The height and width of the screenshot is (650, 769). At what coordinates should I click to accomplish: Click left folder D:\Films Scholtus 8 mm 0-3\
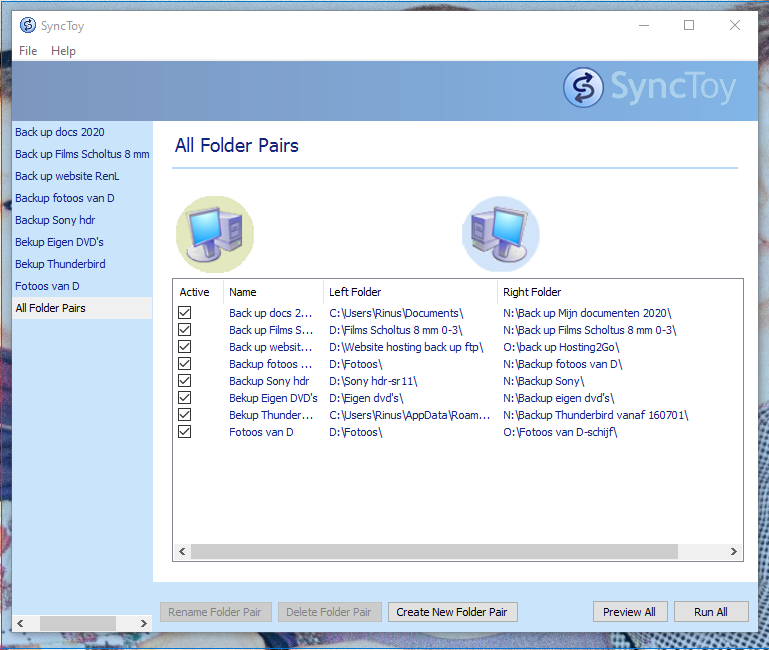click(x=396, y=330)
